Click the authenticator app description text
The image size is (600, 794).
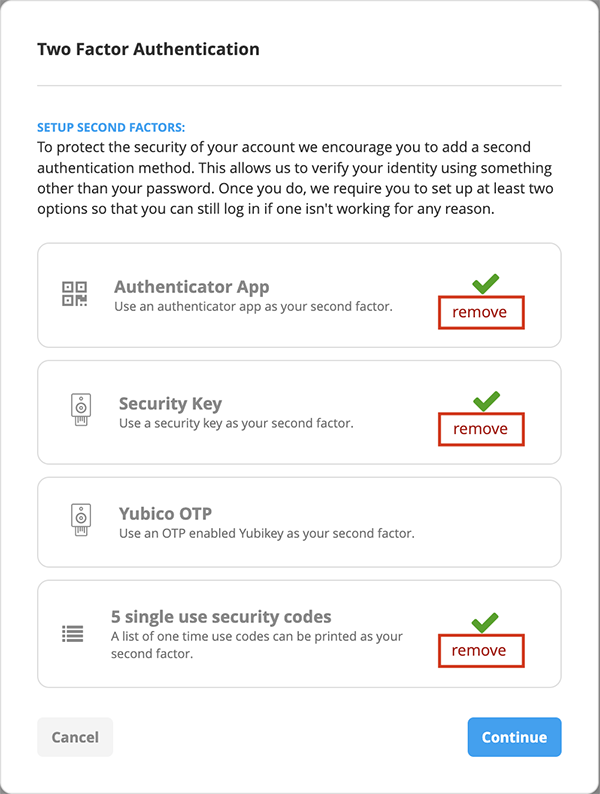(253, 306)
